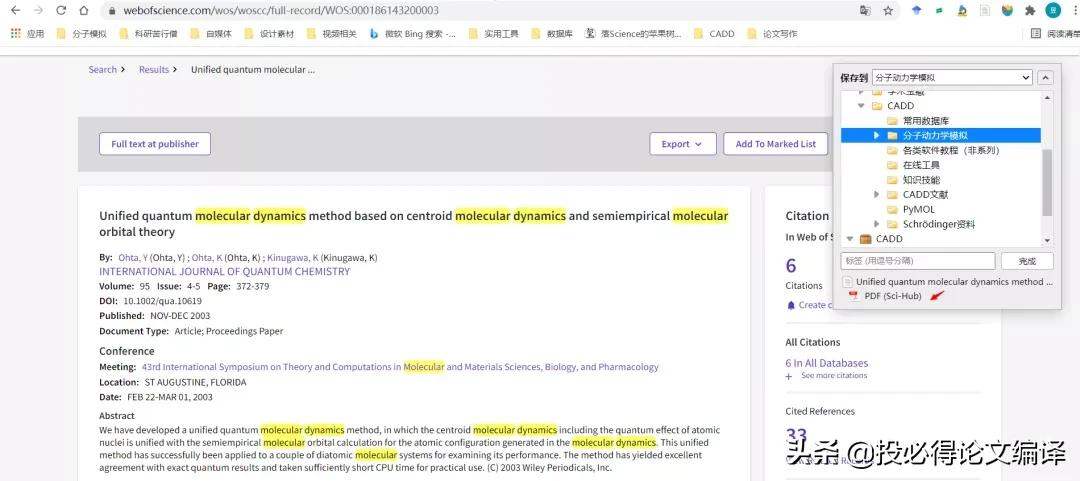Open the 论文写作 bookmark folder
The width and height of the screenshot is (1080, 481).
point(772,34)
